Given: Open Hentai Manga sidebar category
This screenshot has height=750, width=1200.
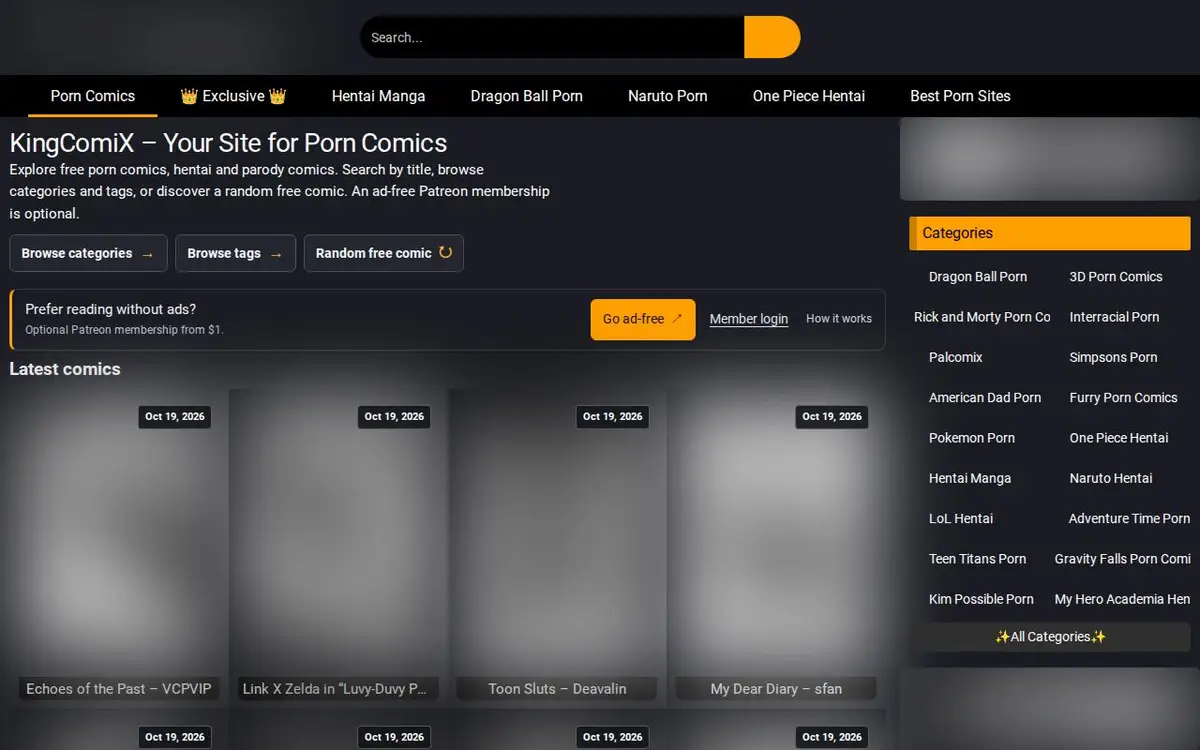Looking at the screenshot, I should click(970, 478).
